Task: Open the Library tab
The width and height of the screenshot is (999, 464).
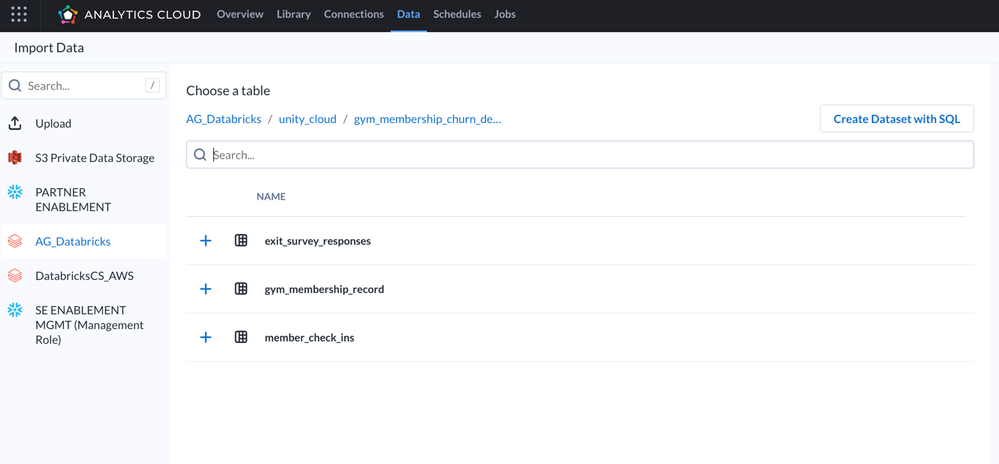Action: tap(294, 14)
